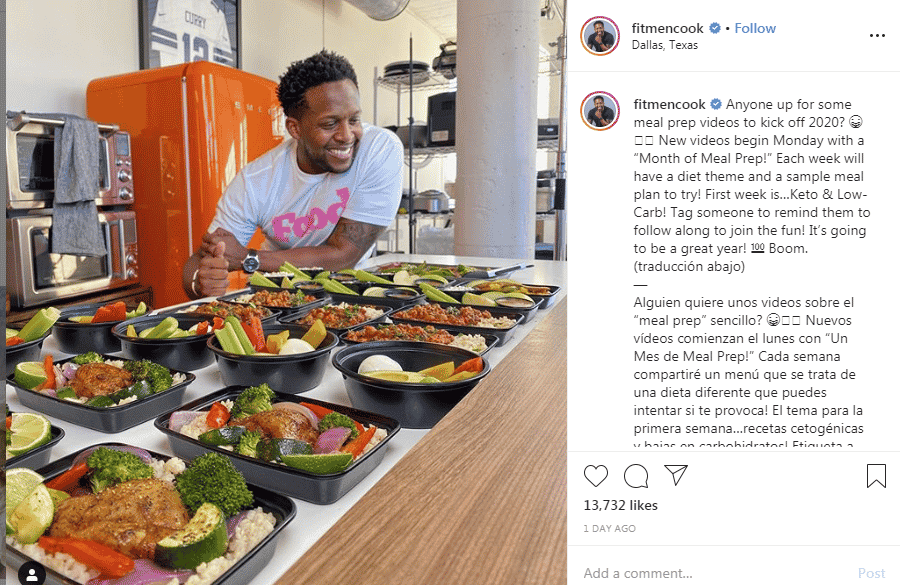Open fitmencook username in caption
This screenshot has width=900, height=585.
[669, 104]
